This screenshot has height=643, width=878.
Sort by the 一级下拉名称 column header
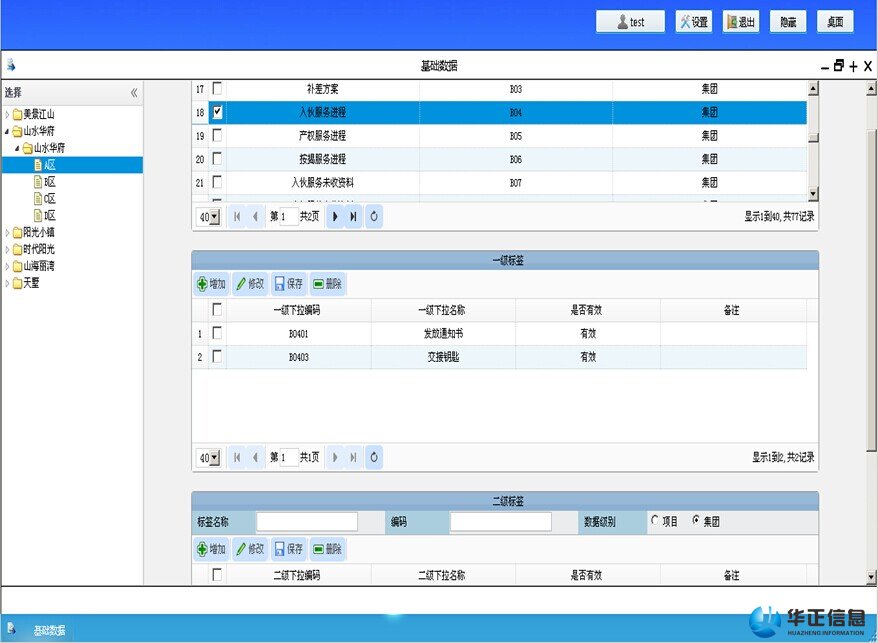click(443, 310)
